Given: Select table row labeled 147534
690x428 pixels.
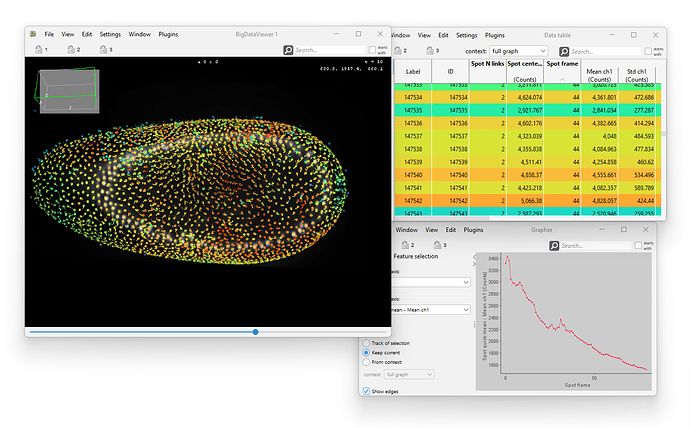Looking at the screenshot, I should pos(527,97).
